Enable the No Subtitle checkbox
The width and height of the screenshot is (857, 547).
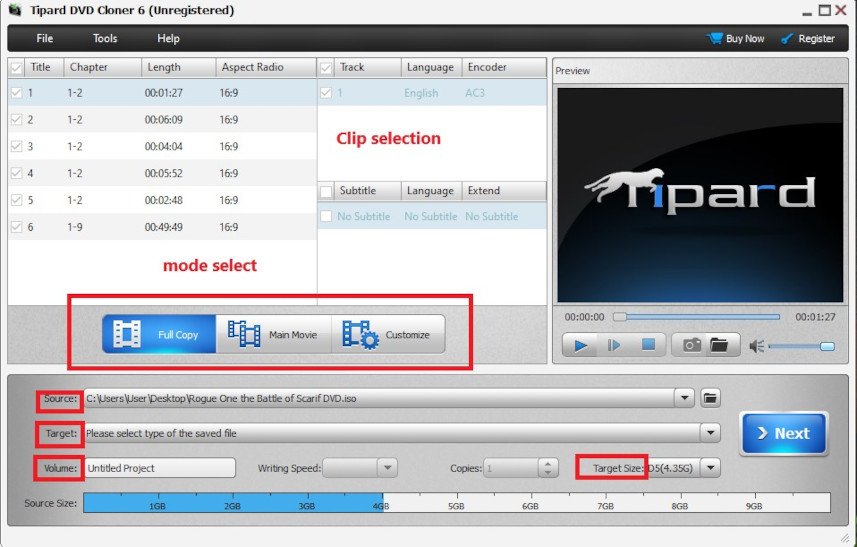(326, 216)
